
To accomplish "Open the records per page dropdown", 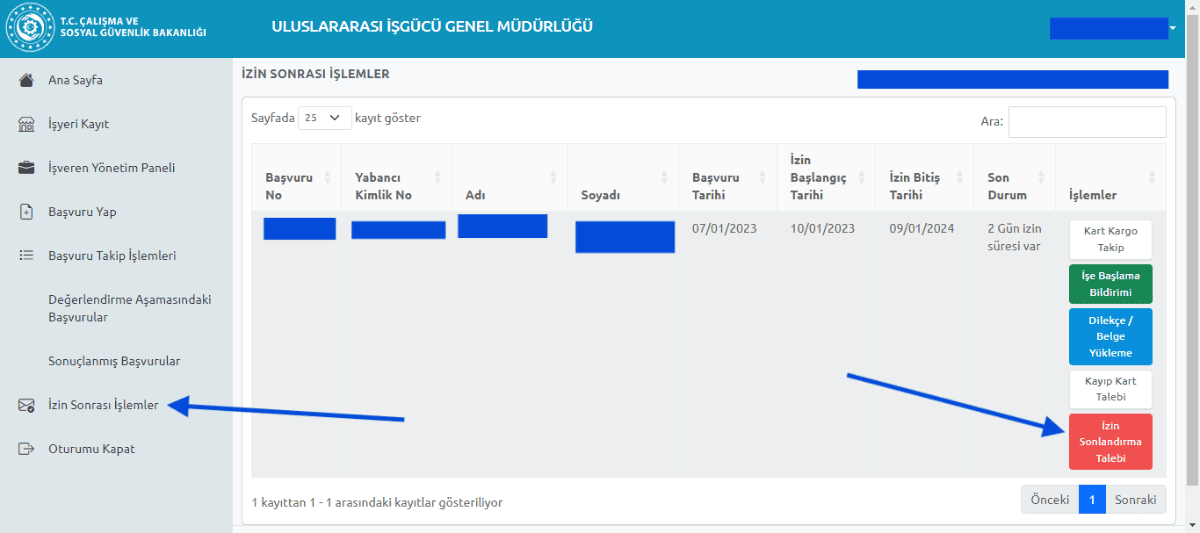I will 325,118.
